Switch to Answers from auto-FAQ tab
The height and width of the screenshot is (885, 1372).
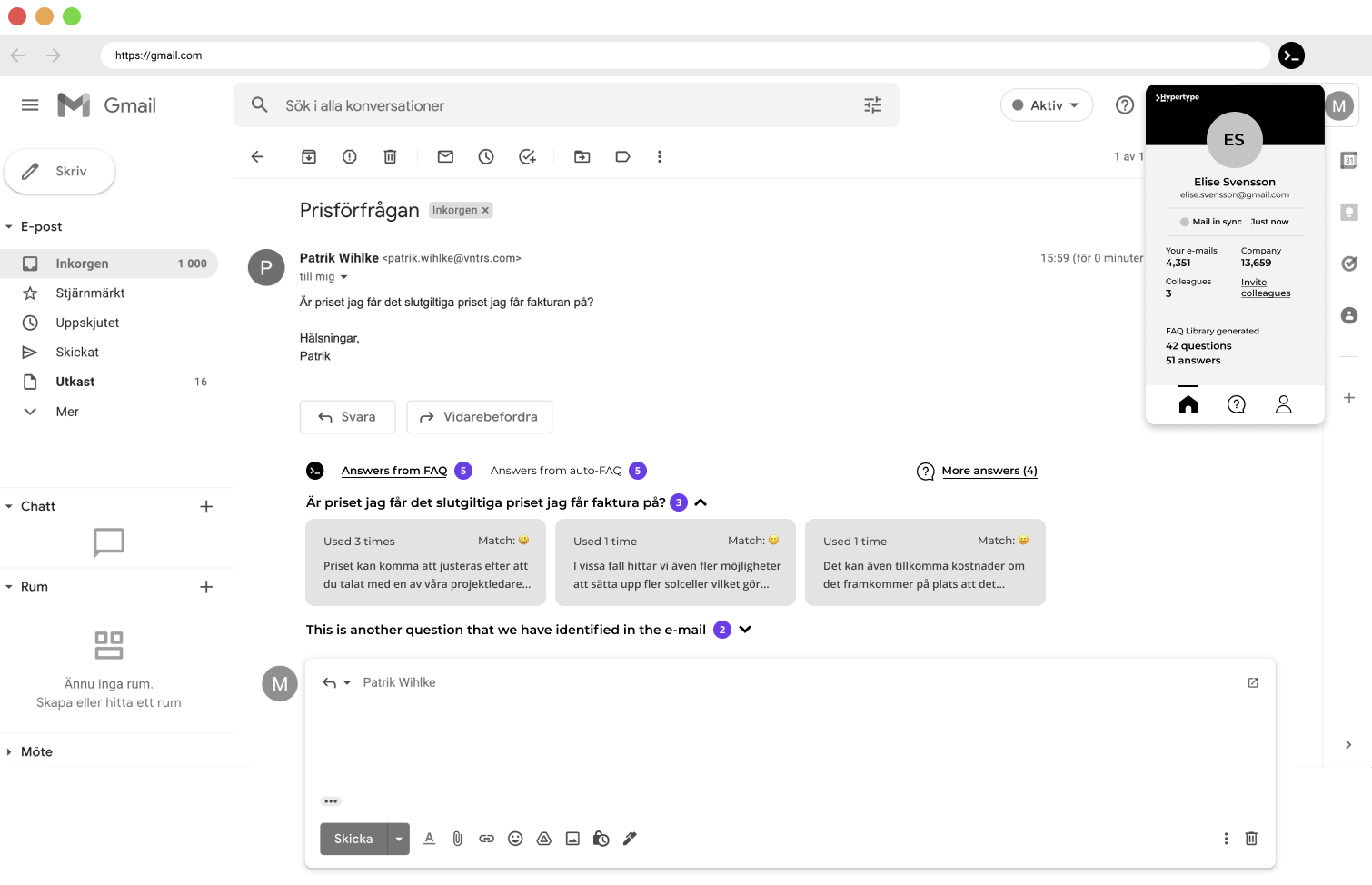(556, 471)
